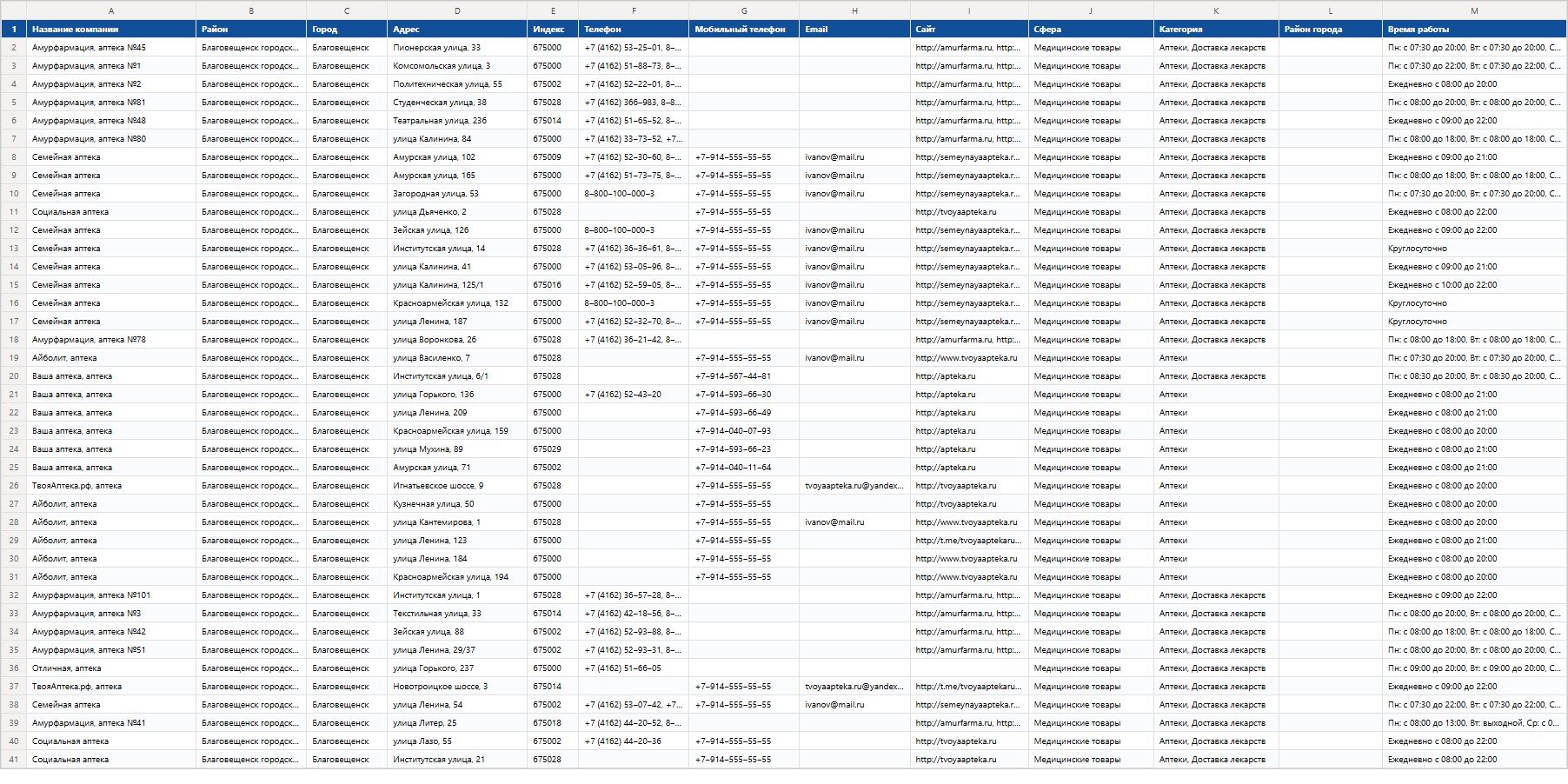
Task: Click address "улица Лазо, 55"
Action: [457, 741]
